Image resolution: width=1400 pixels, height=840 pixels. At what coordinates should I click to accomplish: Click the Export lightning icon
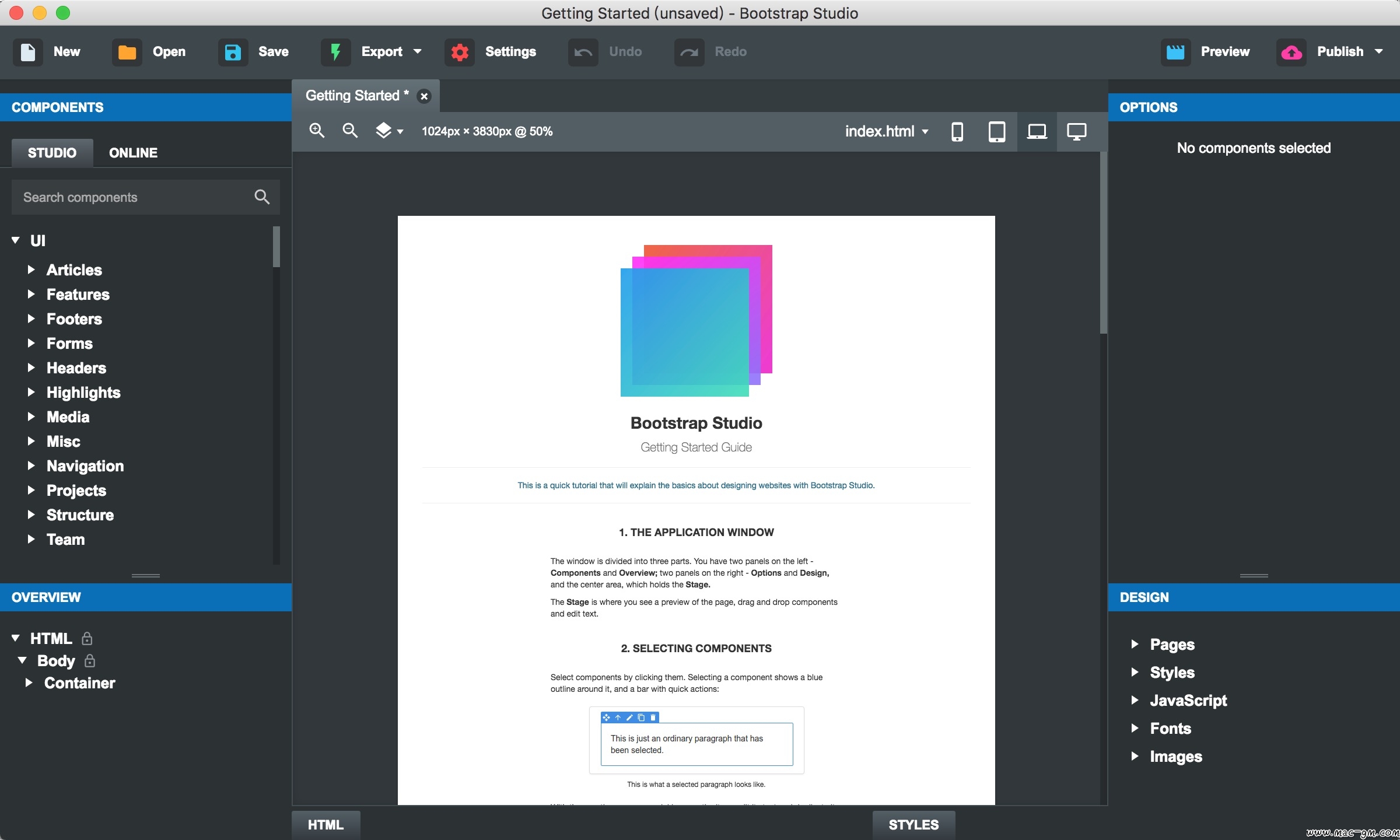tap(335, 52)
